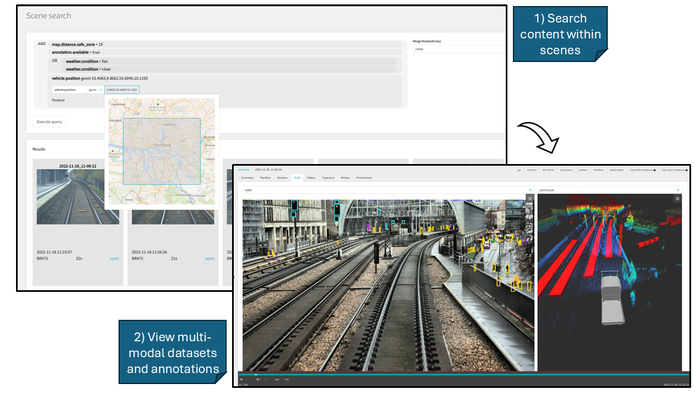The image size is (700, 395).
Task: Click the coordinates value input field
Action: coord(122,90)
